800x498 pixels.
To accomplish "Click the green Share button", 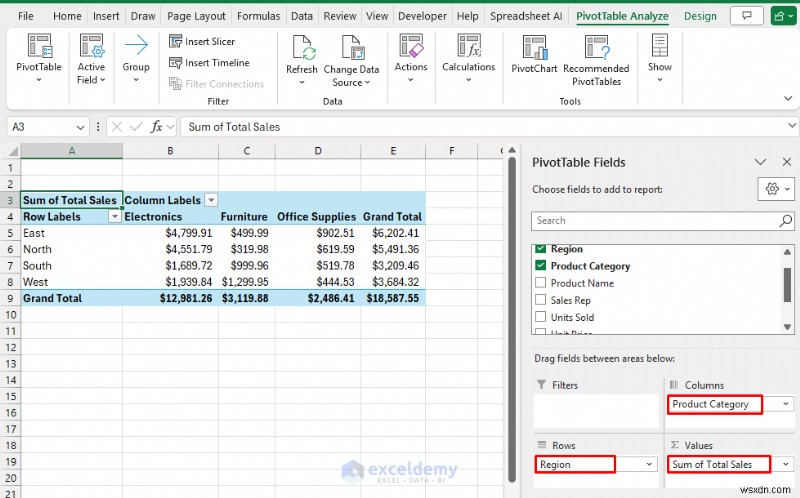I will [x=784, y=16].
